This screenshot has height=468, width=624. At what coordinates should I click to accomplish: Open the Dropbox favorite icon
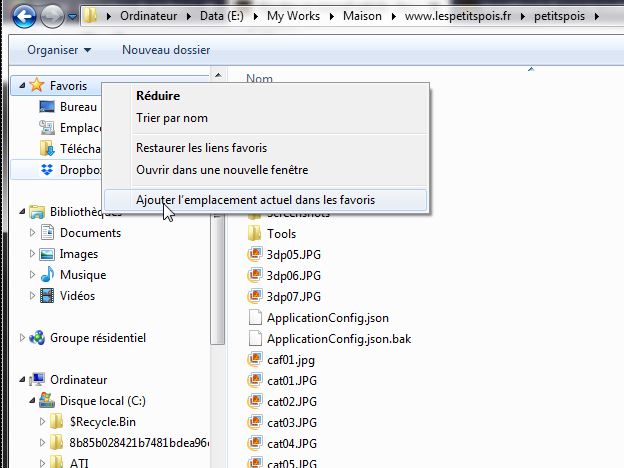pyautogui.click(x=47, y=170)
